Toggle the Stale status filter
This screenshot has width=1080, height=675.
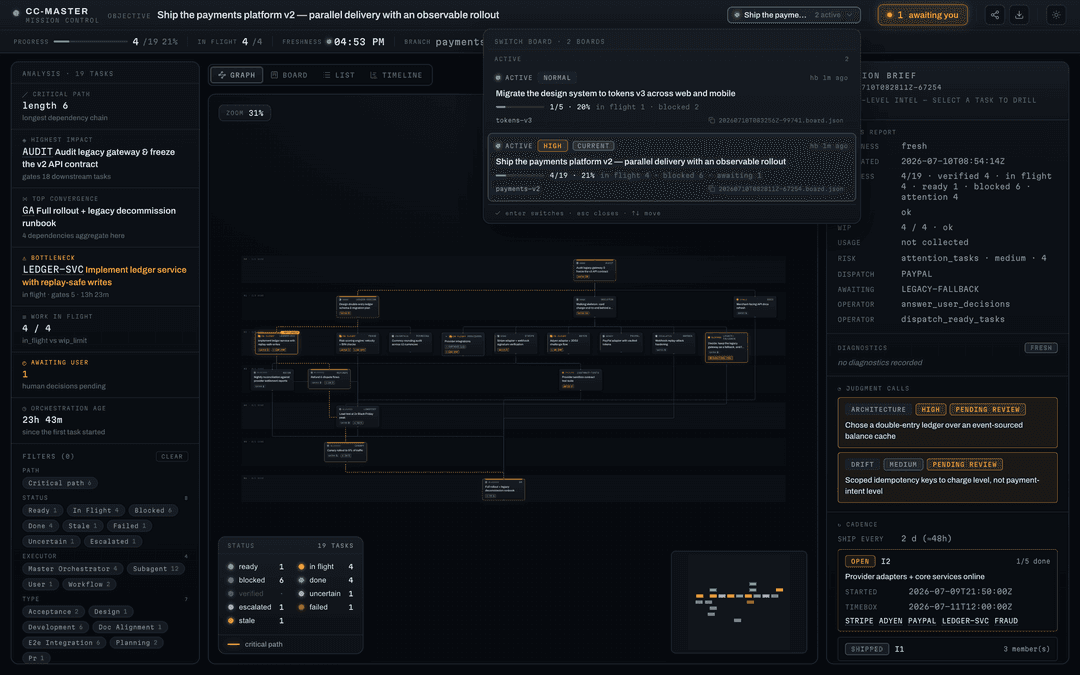(83, 526)
